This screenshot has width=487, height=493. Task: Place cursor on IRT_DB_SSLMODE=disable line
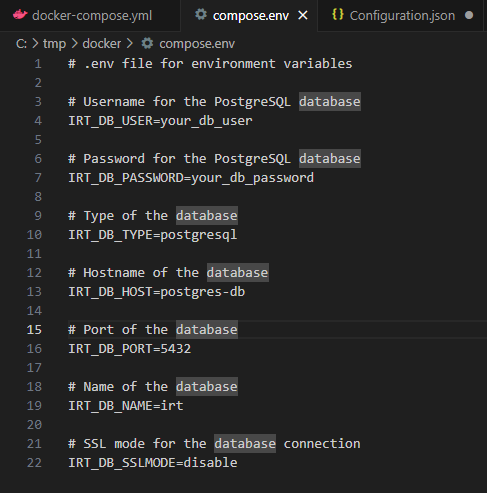[x=153, y=463]
